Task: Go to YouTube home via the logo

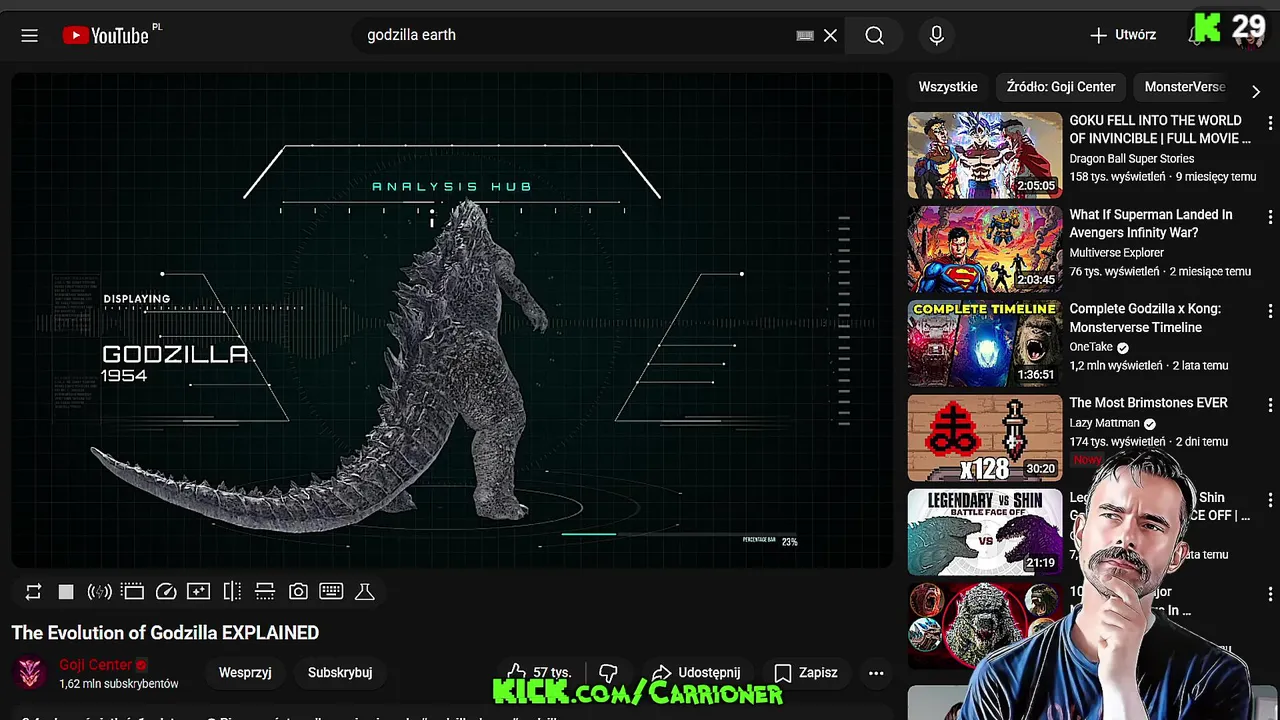Action: pos(105,35)
